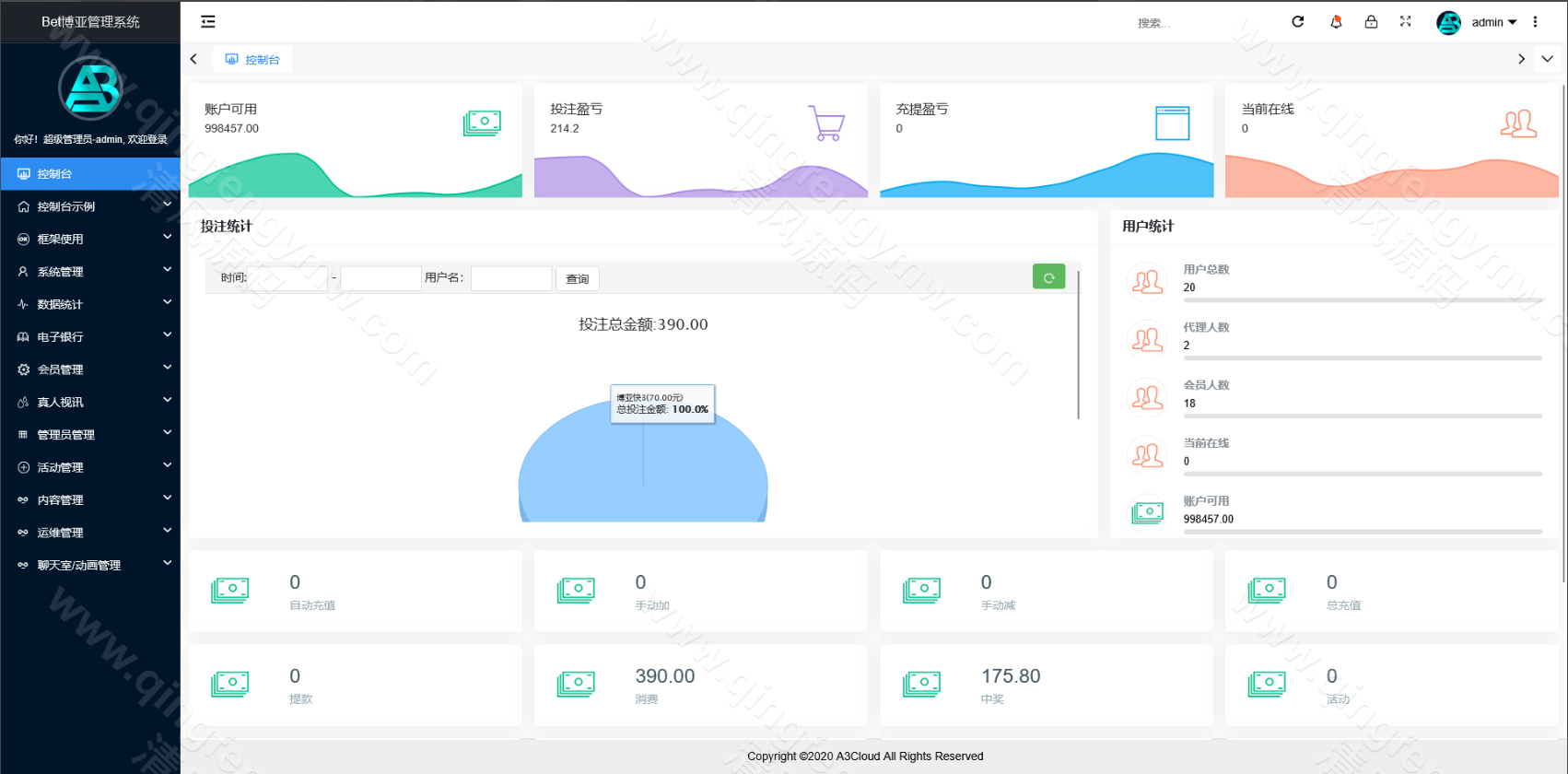Expand the 系统管理 sidebar menu

(x=90, y=272)
